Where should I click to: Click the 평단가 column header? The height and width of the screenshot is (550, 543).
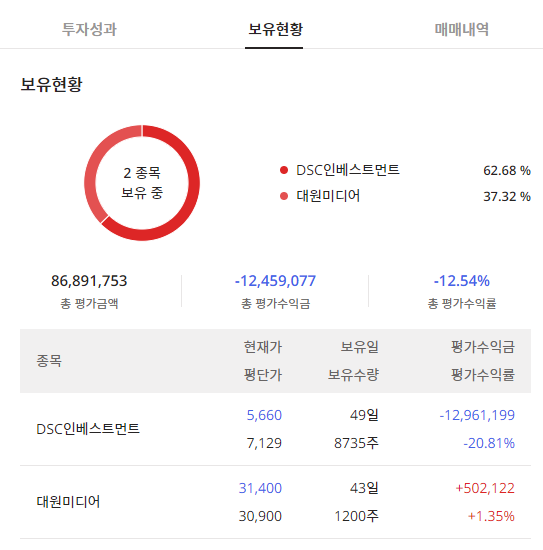pyautogui.click(x=263, y=375)
